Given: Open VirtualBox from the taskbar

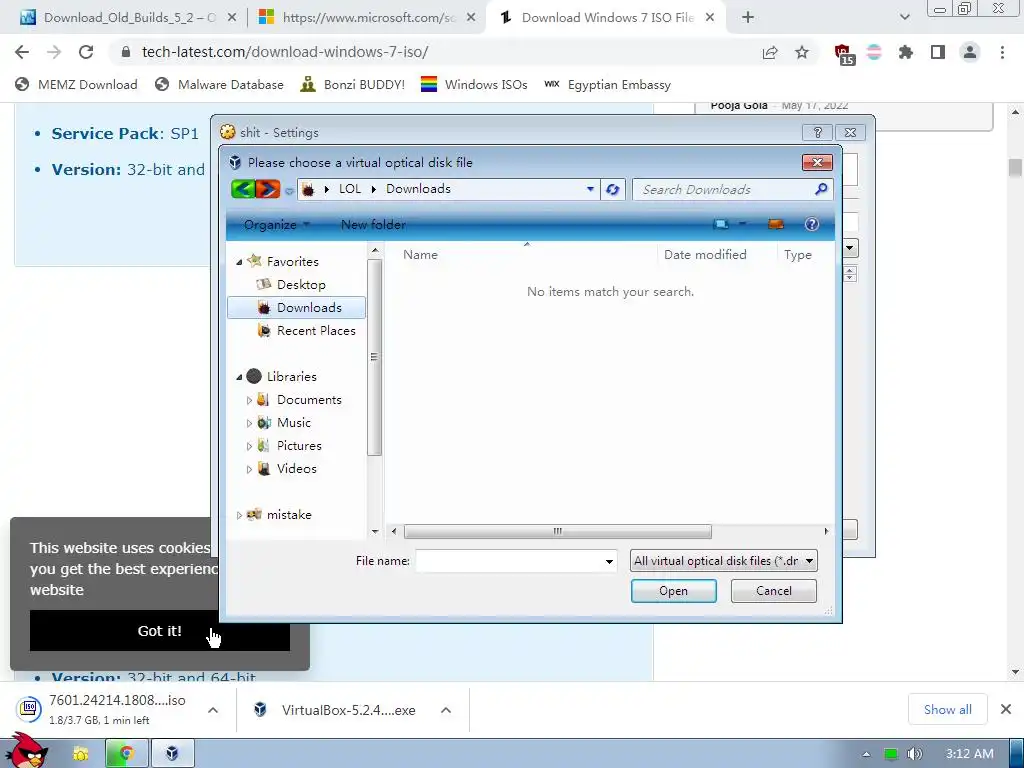Looking at the screenshot, I should 172,754.
